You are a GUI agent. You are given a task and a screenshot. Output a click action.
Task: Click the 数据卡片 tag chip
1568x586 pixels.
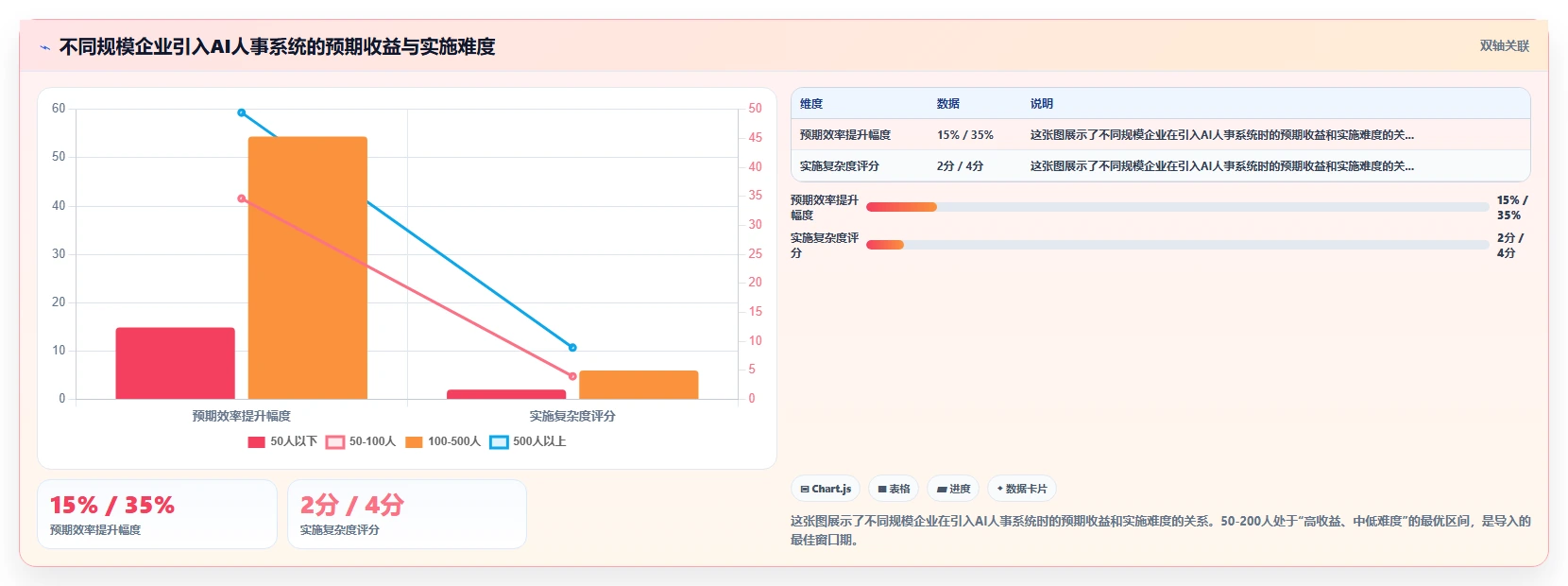[x=1022, y=489]
